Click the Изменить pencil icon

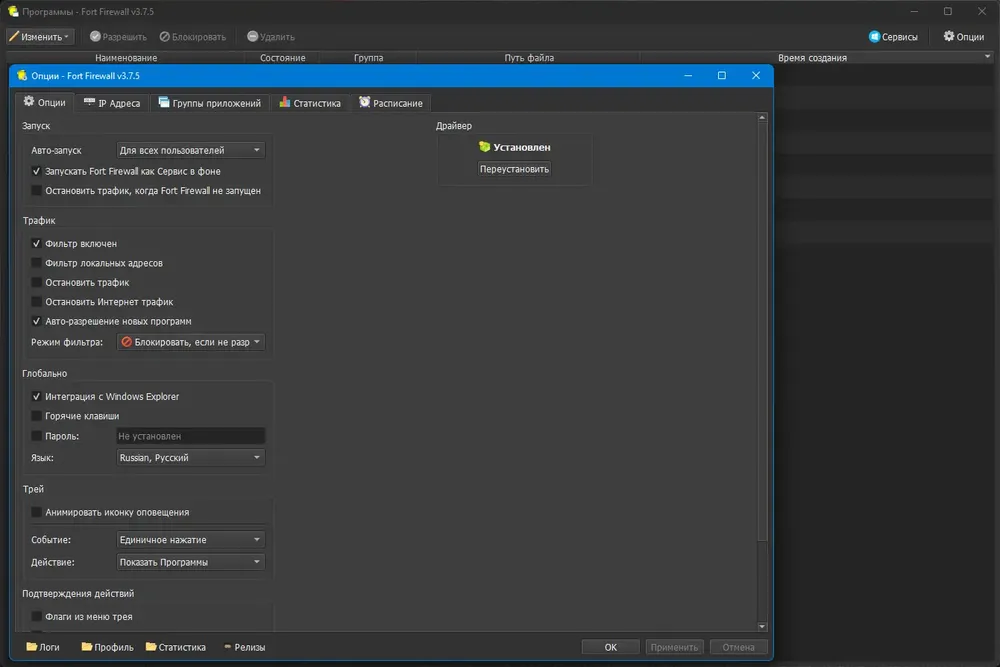14,36
